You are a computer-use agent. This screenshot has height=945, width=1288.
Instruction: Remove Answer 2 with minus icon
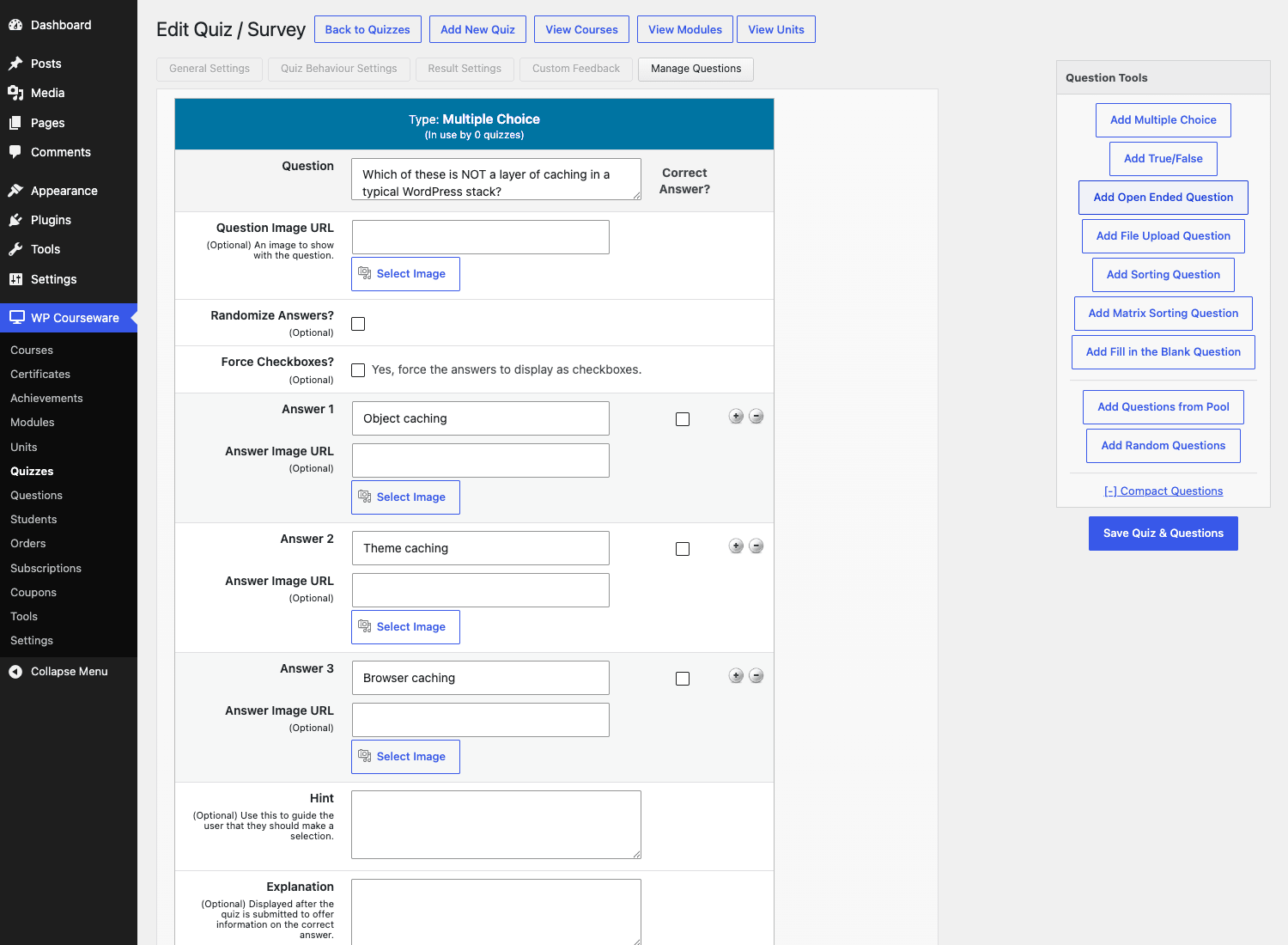756,546
